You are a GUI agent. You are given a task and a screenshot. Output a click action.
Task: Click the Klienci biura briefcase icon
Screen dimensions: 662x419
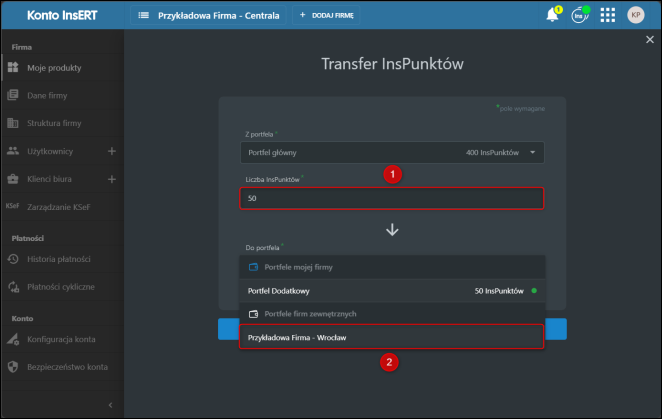(13, 179)
